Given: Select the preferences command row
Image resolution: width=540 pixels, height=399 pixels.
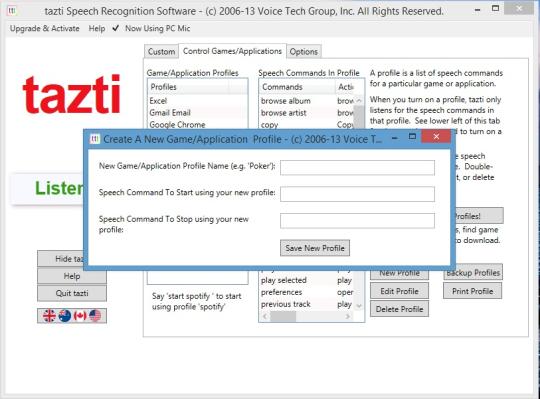Looking at the screenshot, I should coord(307,292).
